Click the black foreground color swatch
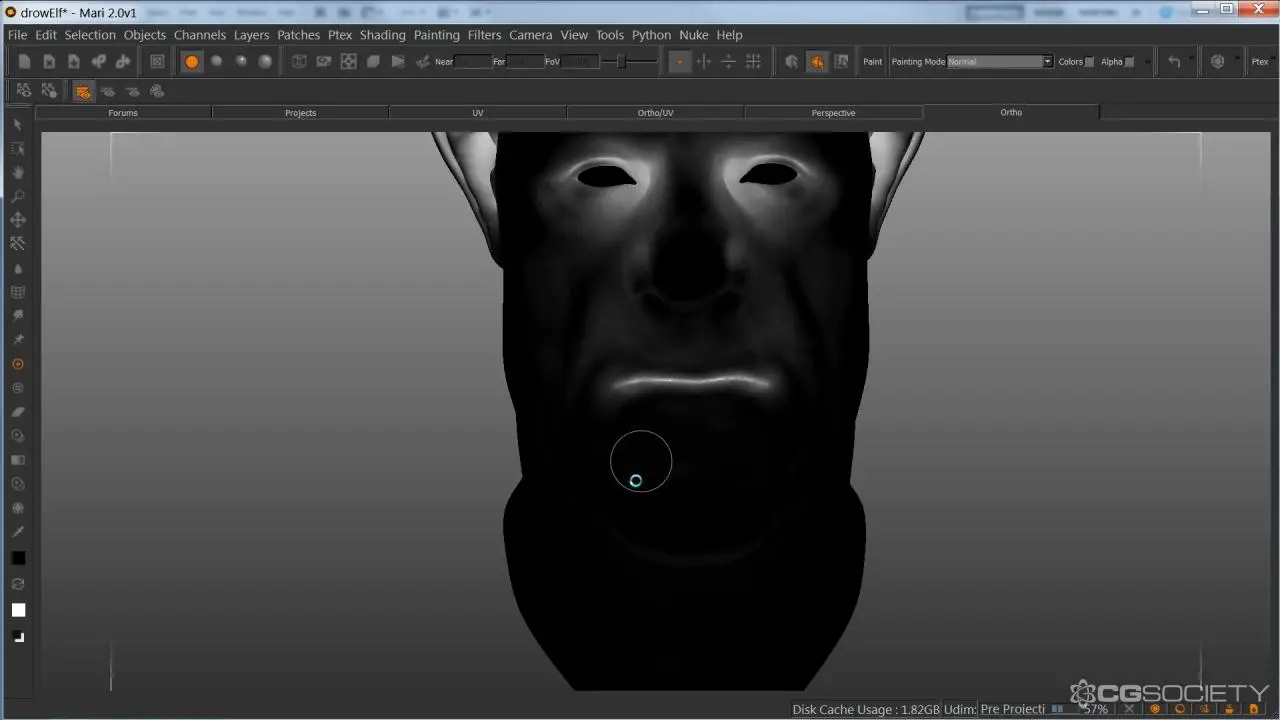Screen dimensions: 1280x720 click(18, 558)
